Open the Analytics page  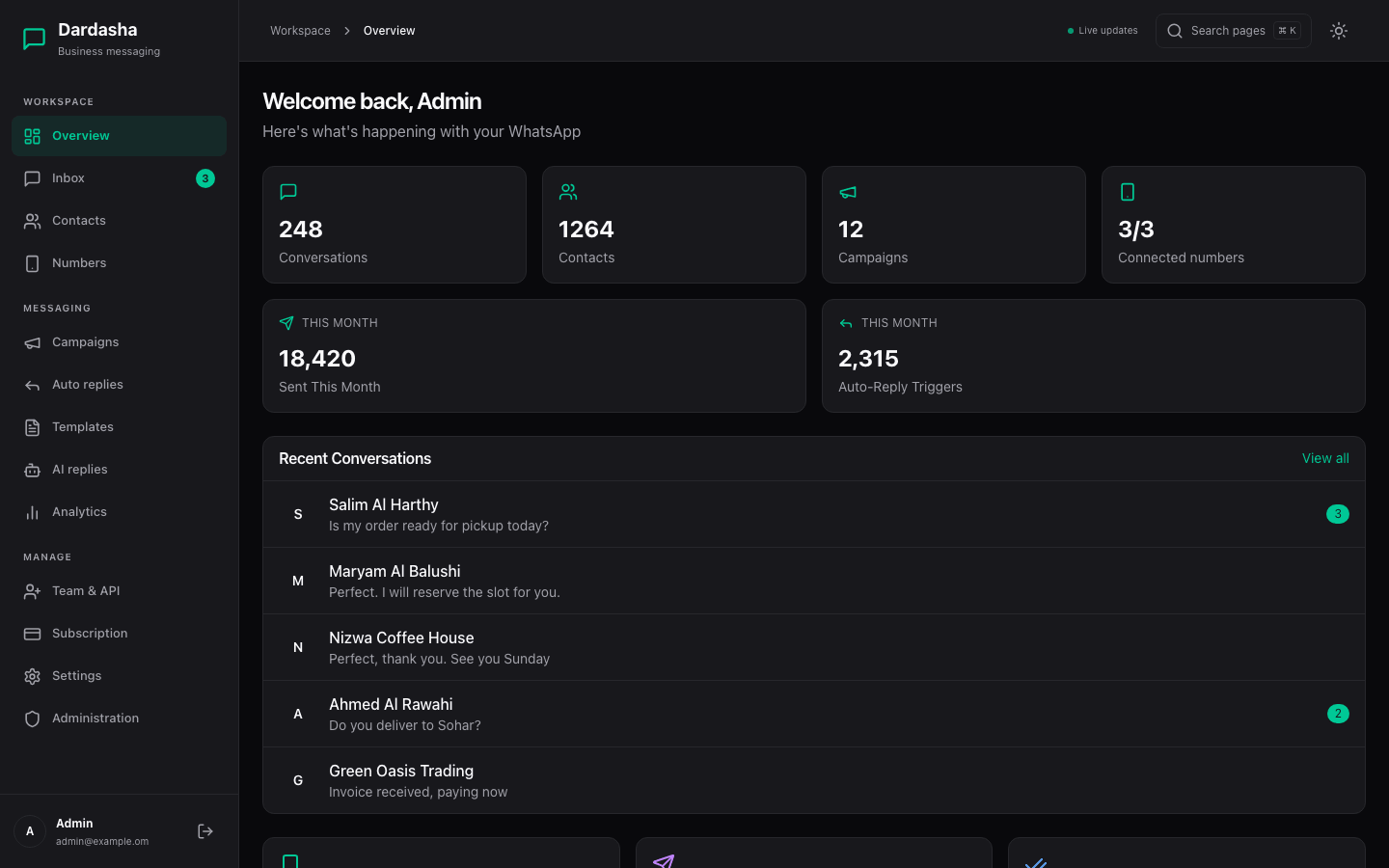(119, 512)
